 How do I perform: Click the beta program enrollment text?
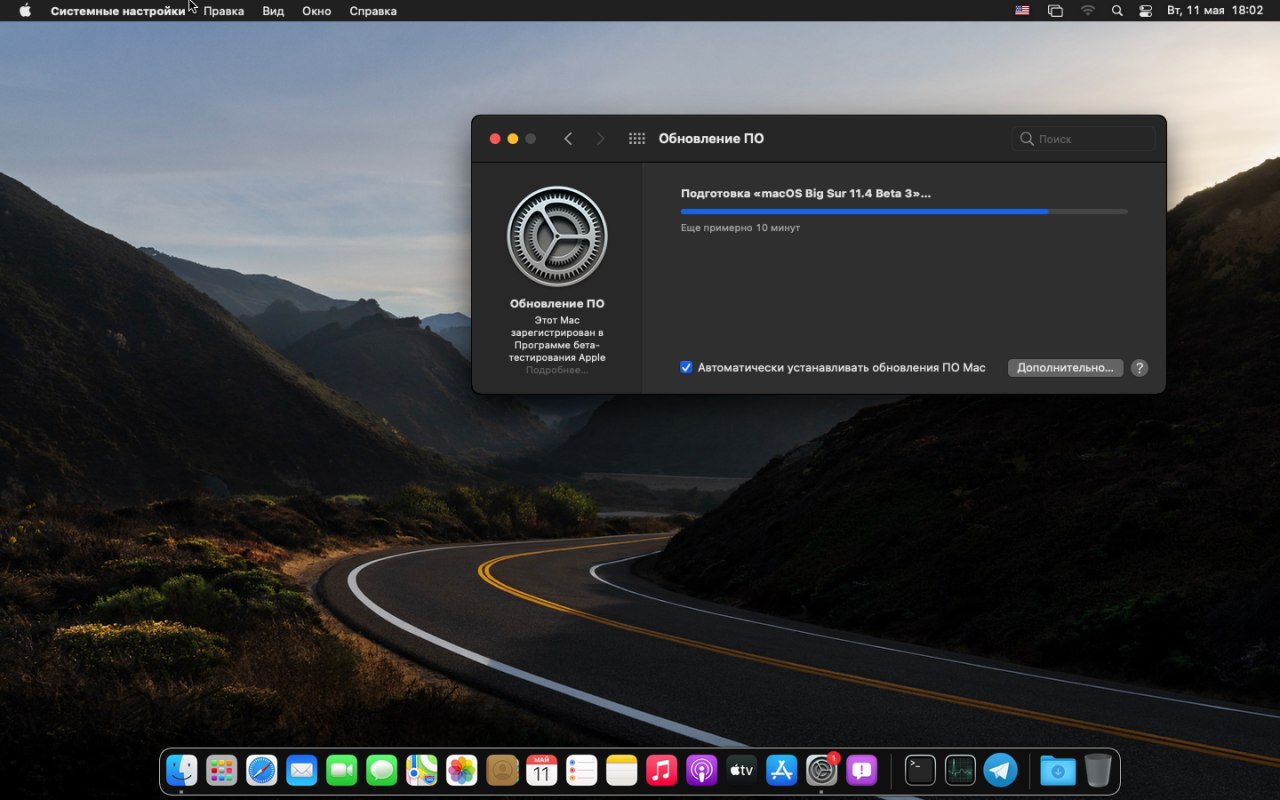pos(557,338)
